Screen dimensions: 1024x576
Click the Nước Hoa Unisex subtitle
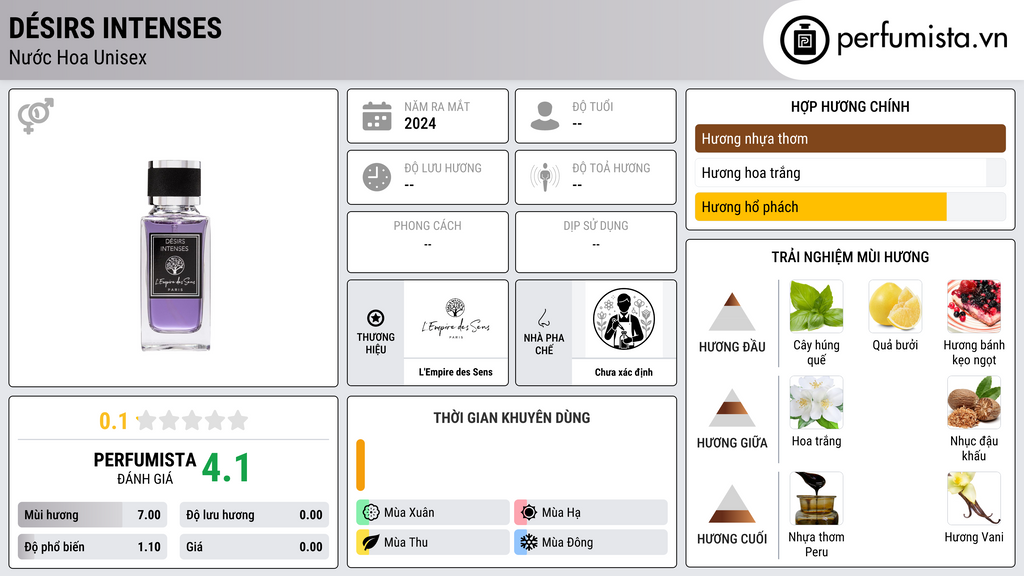click(x=78, y=57)
